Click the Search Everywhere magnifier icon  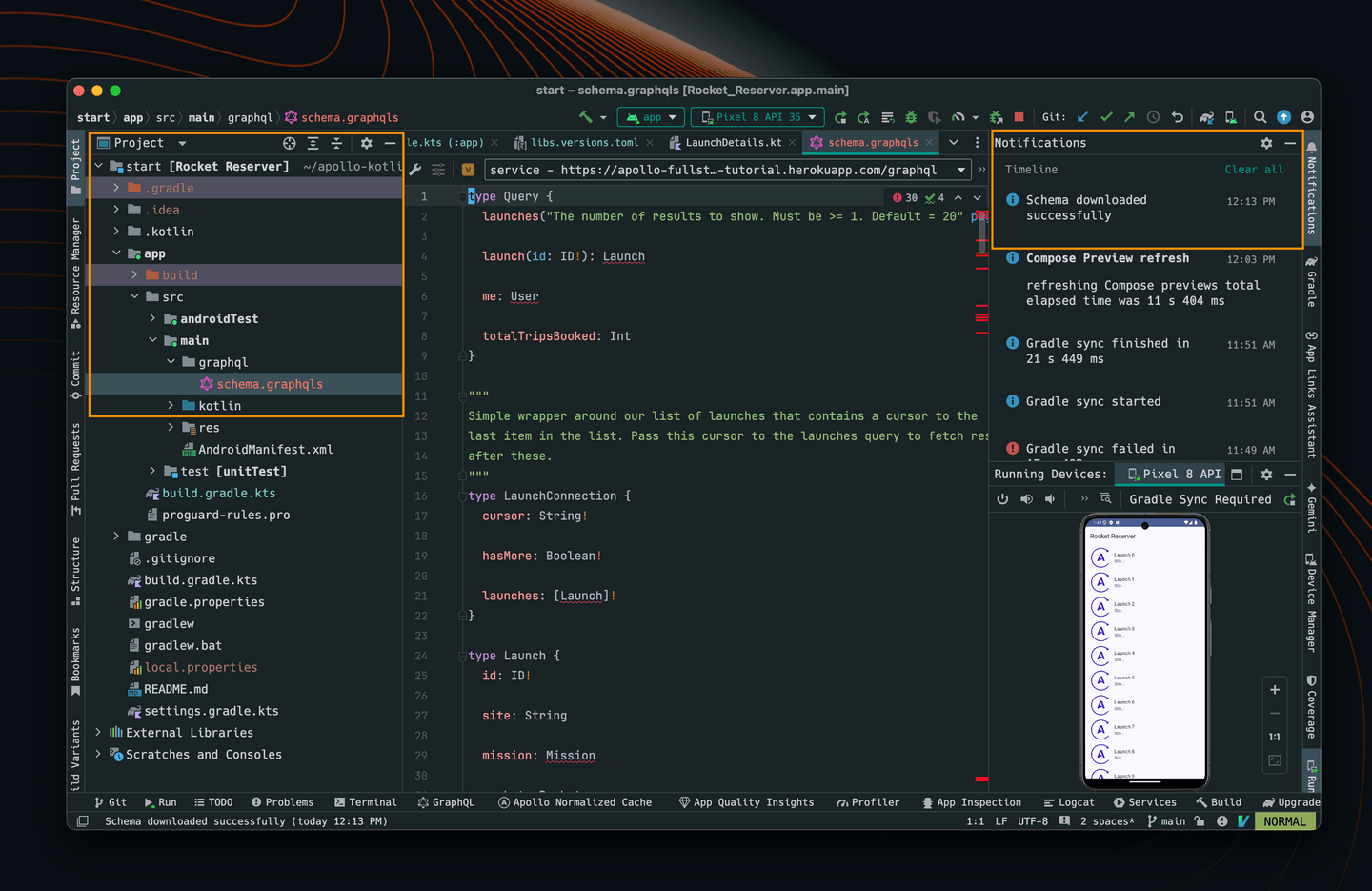coord(1260,117)
